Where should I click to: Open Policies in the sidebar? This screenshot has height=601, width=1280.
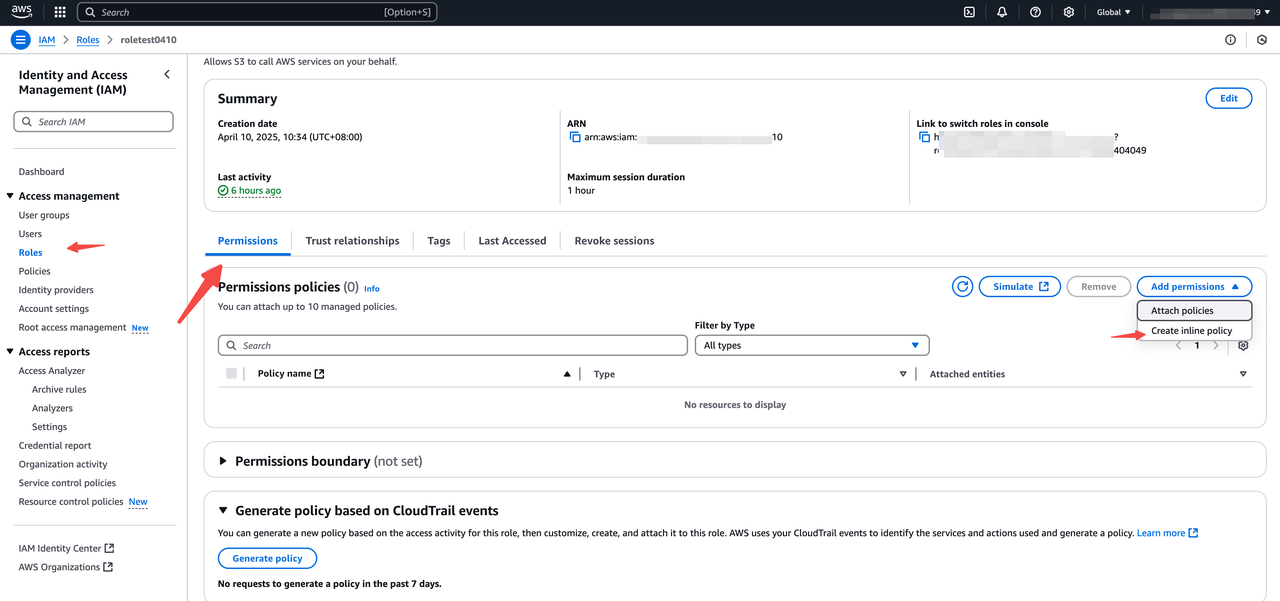click(x=34, y=271)
